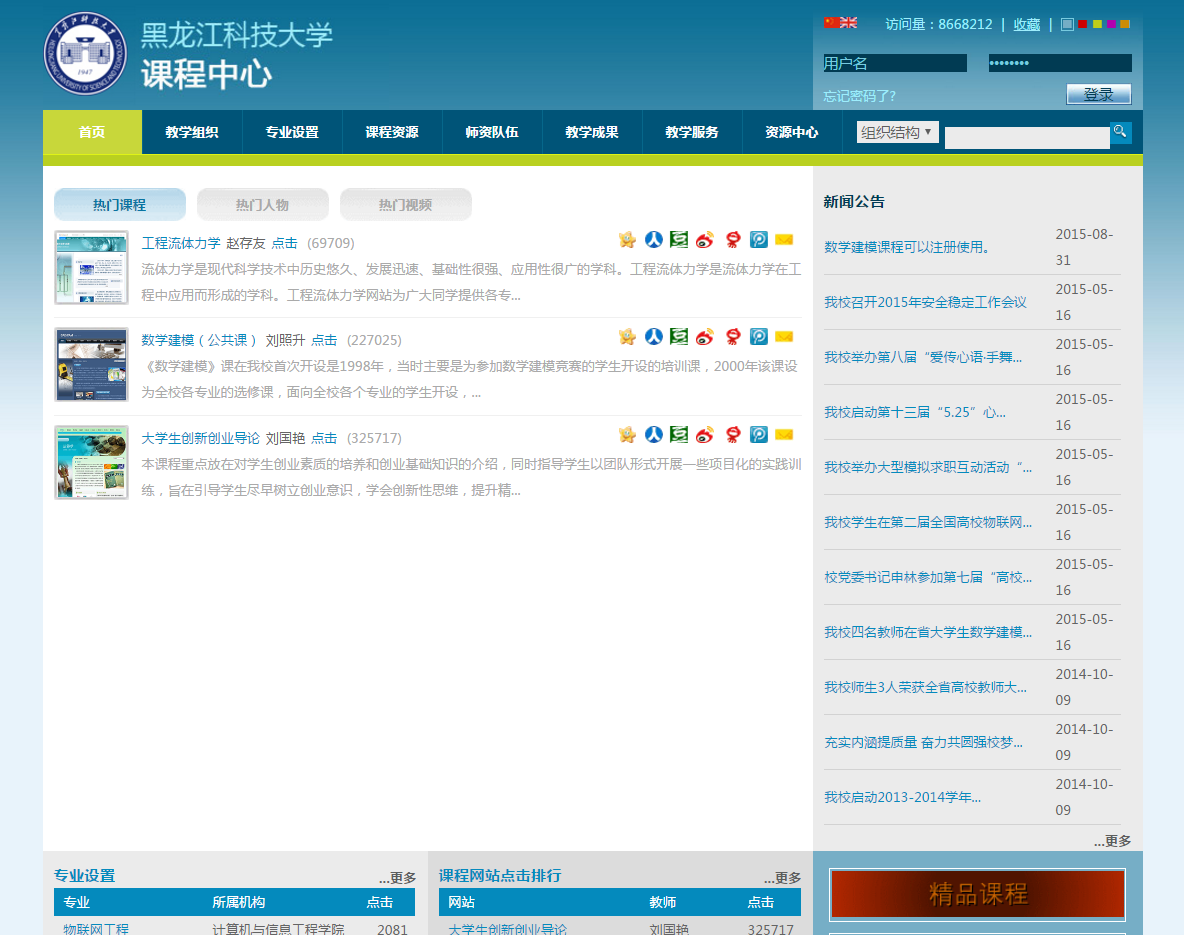Click the magnifier search icon

tap(1120, 132)
